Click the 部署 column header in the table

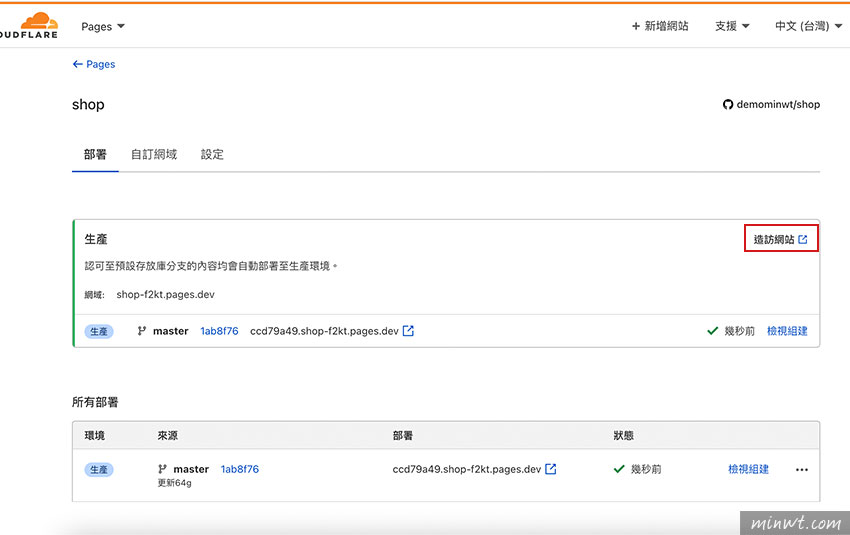click(x=403, y=435)
